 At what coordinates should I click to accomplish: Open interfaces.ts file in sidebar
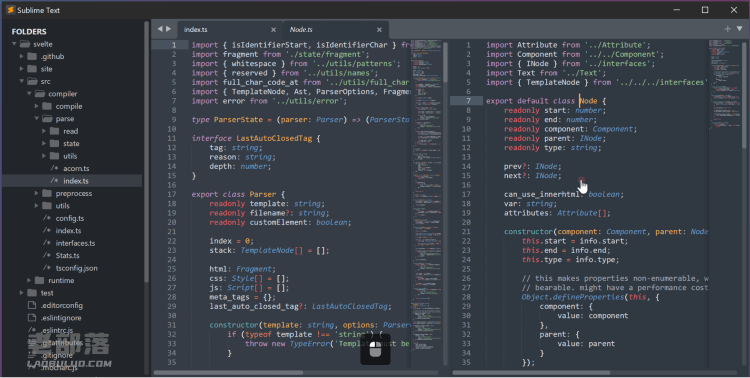click(x=75, y=243)
